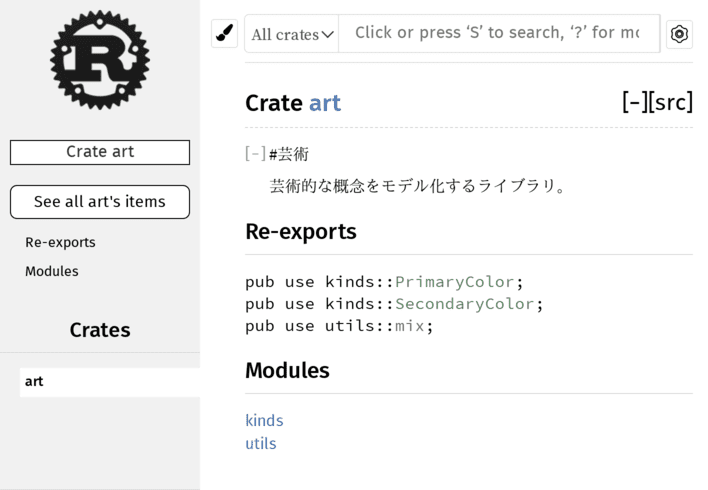Jump to Re-exports in the sidebar
The image size is (708, 490).
tap(60, 243)
